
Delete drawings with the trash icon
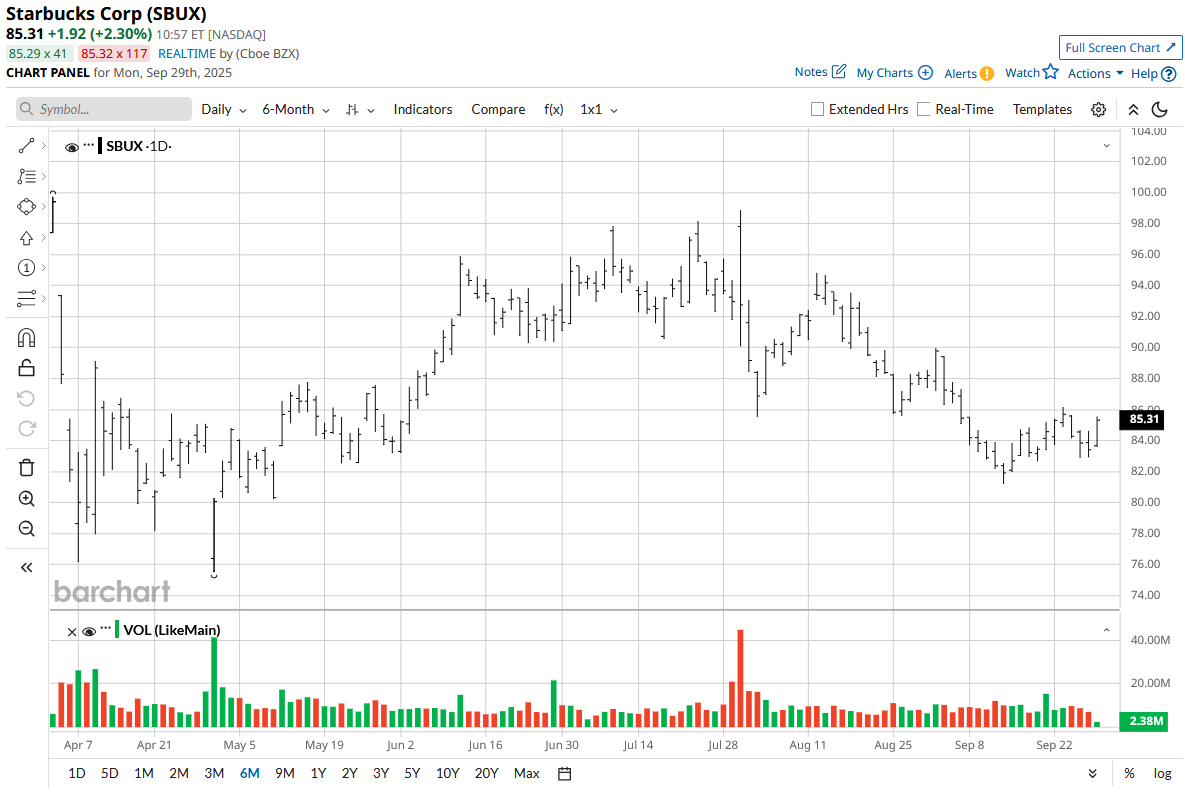coord(26,468)
